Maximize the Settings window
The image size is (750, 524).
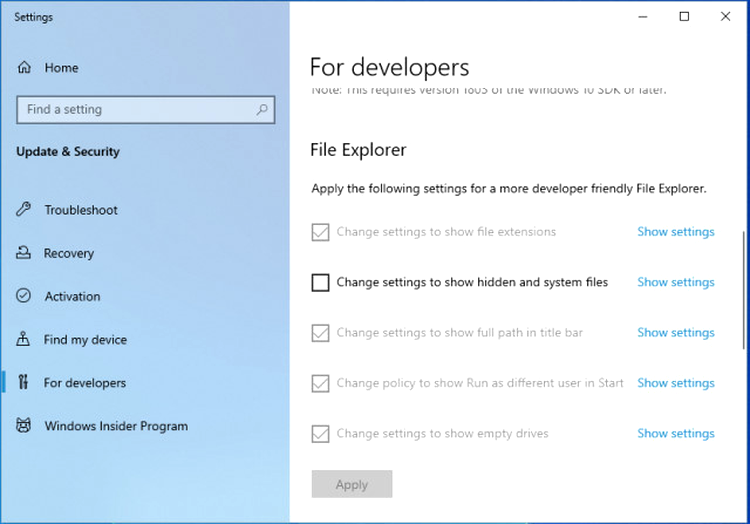(x=684, y=17)
